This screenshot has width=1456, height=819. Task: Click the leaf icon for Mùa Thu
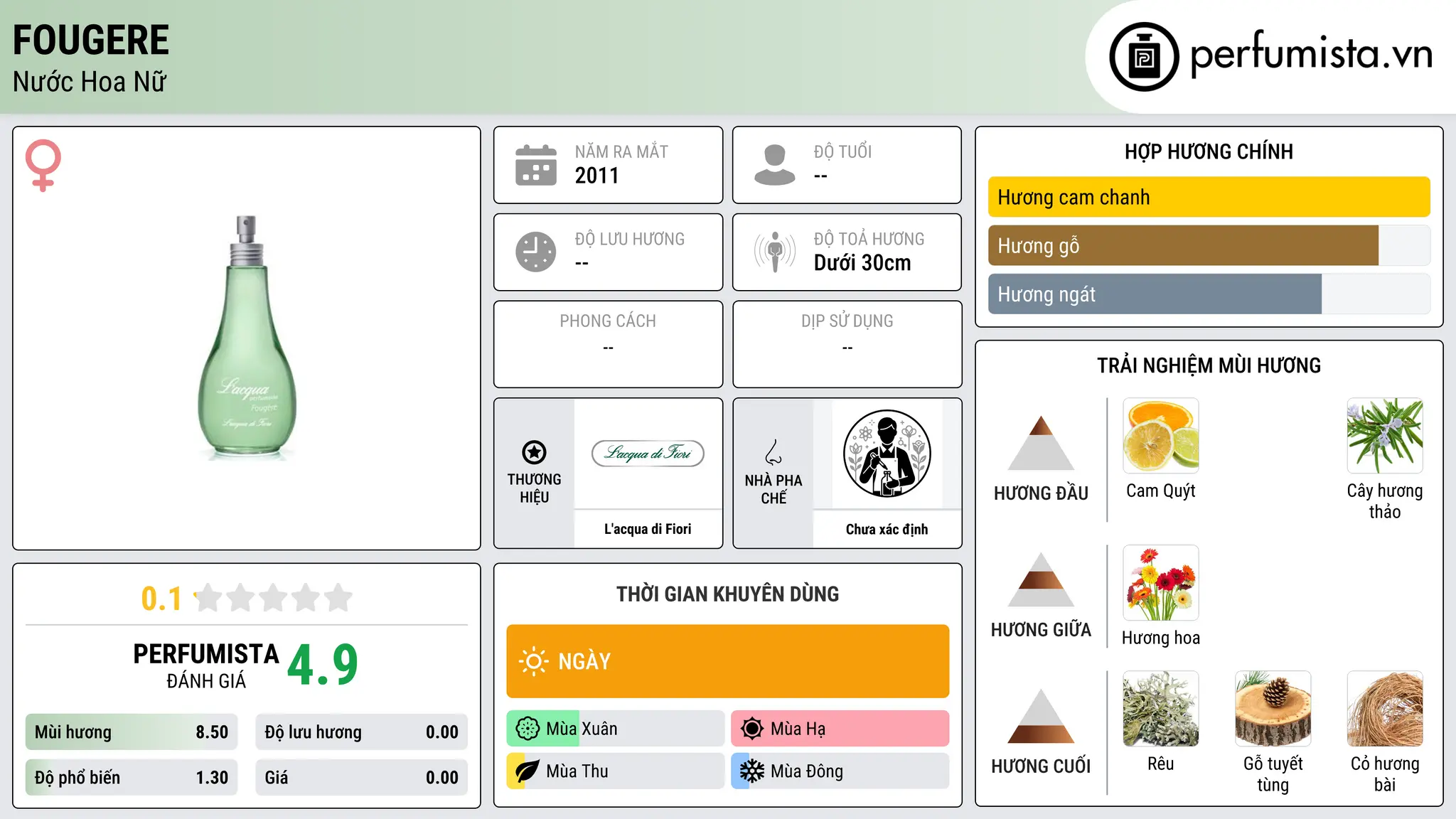point(528,771)
